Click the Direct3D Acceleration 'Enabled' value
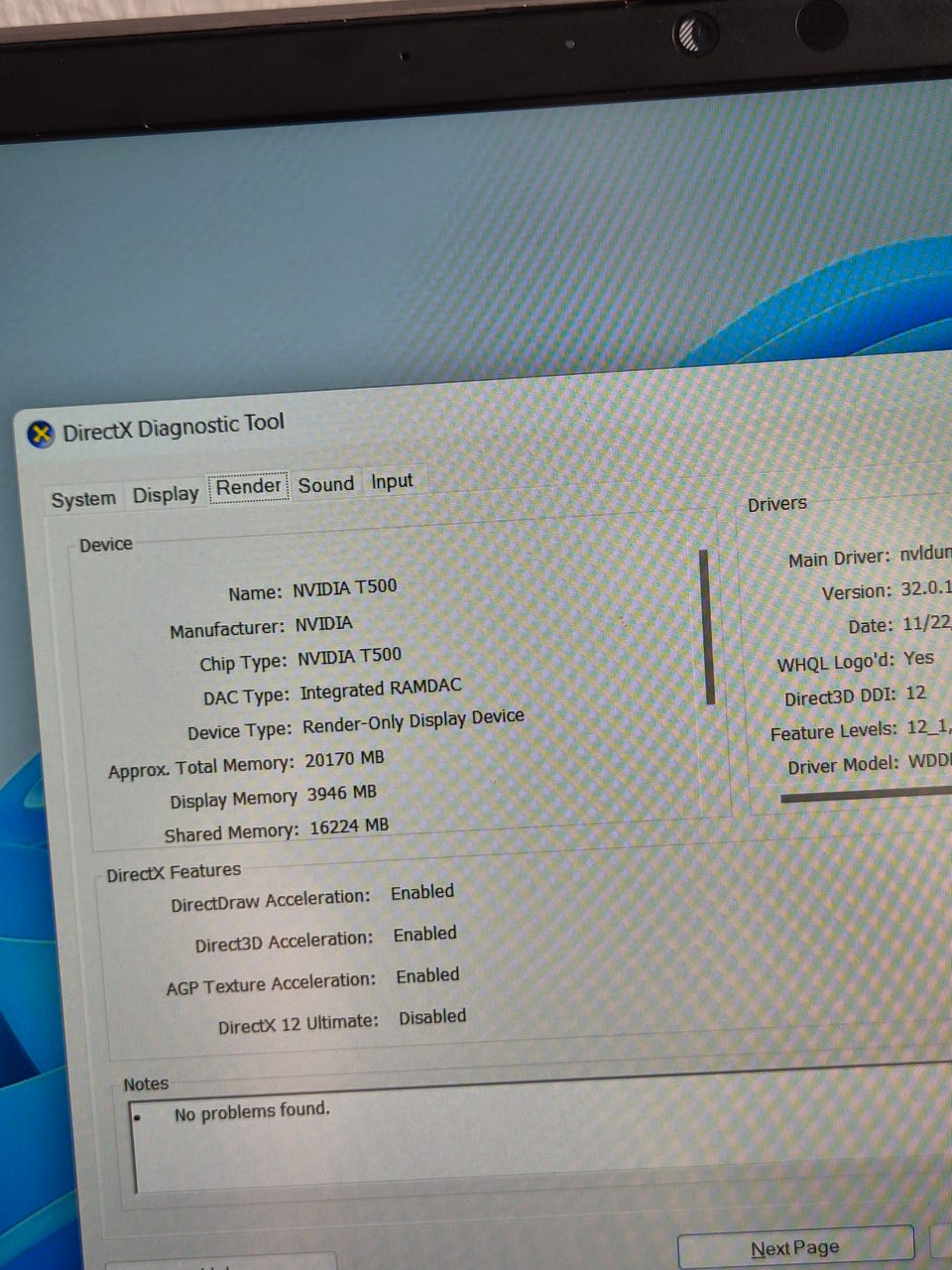This screenshot has width=952, height=1270. pyautogui.click(x=424, y=934)
